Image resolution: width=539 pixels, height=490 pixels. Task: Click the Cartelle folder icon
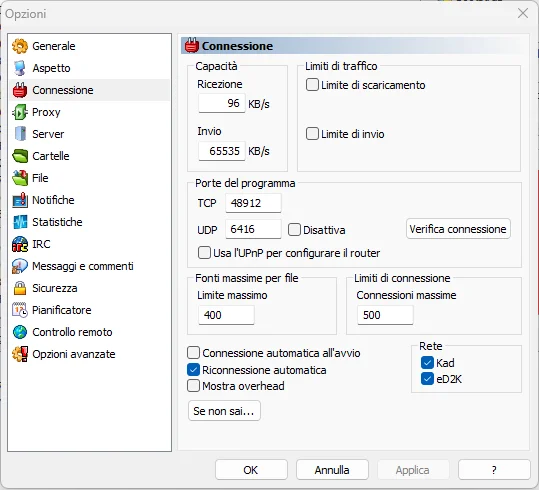pyautogui.click(x=20, y=156)
